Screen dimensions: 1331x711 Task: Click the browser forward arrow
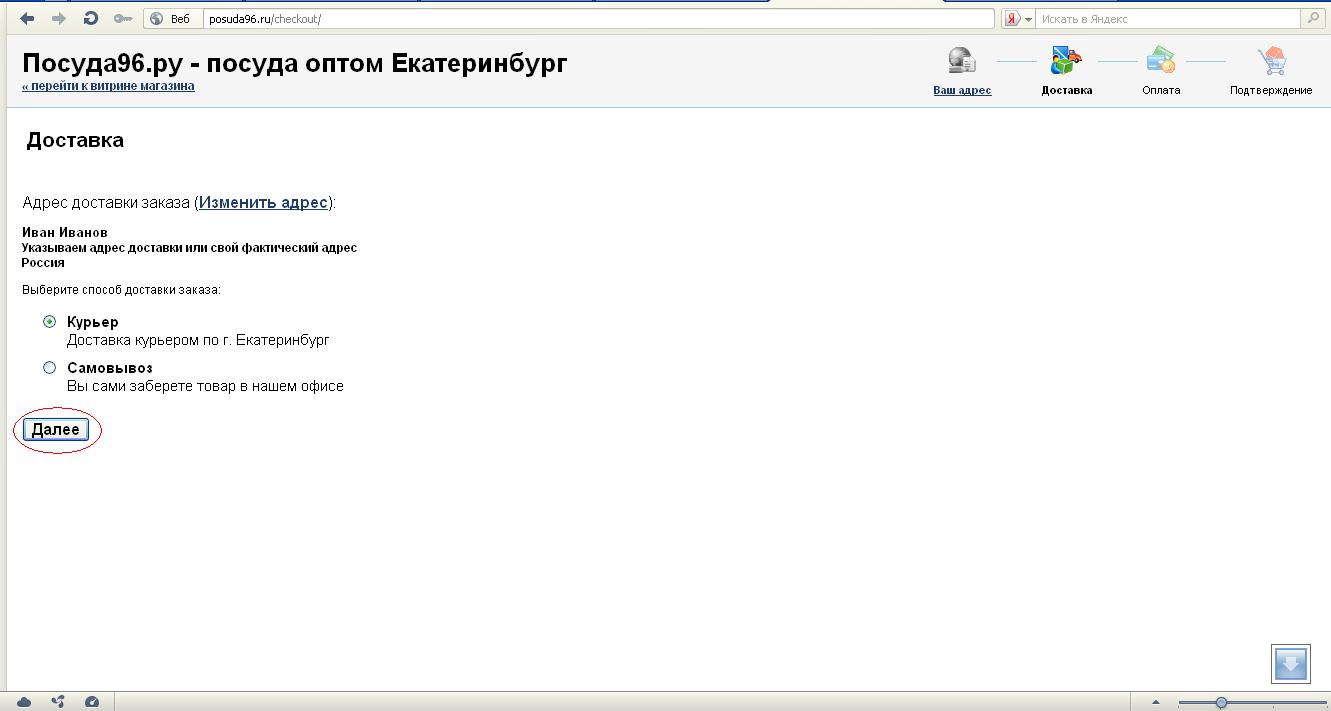(x=59, y=18)
